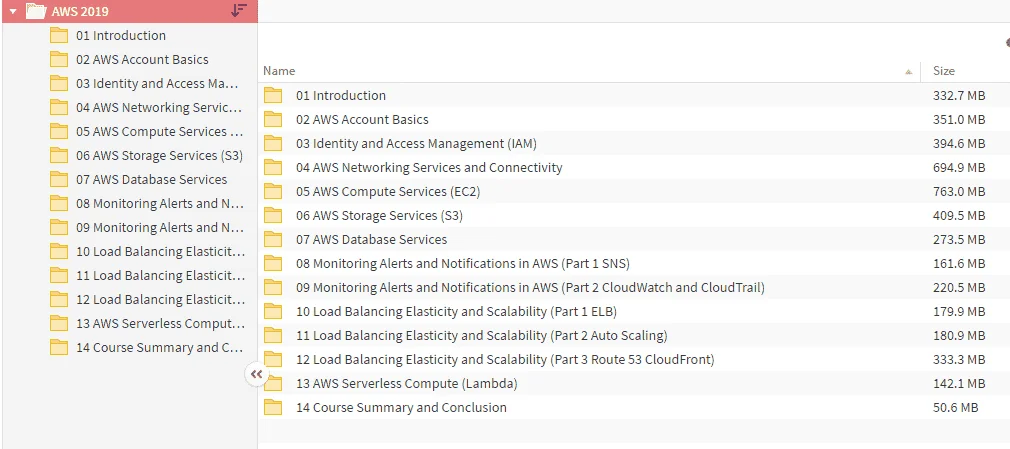
Task: Click the sort order icon beside AWS 2019
Action: click(239, 10)
